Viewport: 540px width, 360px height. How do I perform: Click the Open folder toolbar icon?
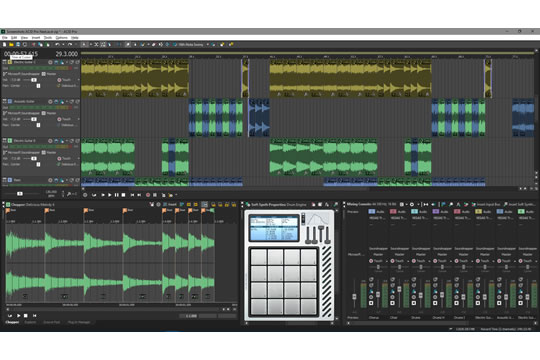tap(11, 44)
